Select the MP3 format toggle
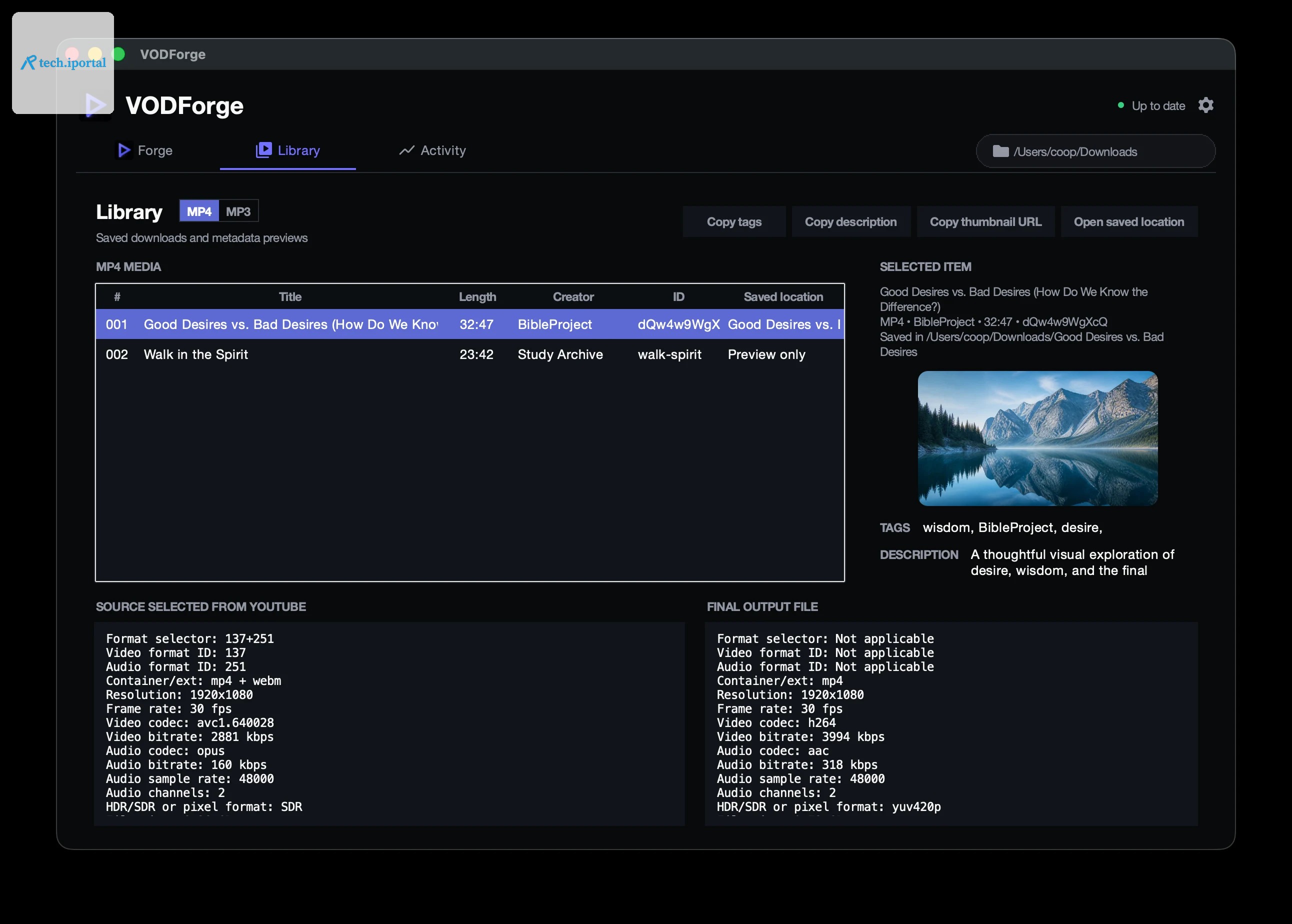The image size is (1292, 924). [238, 211]
